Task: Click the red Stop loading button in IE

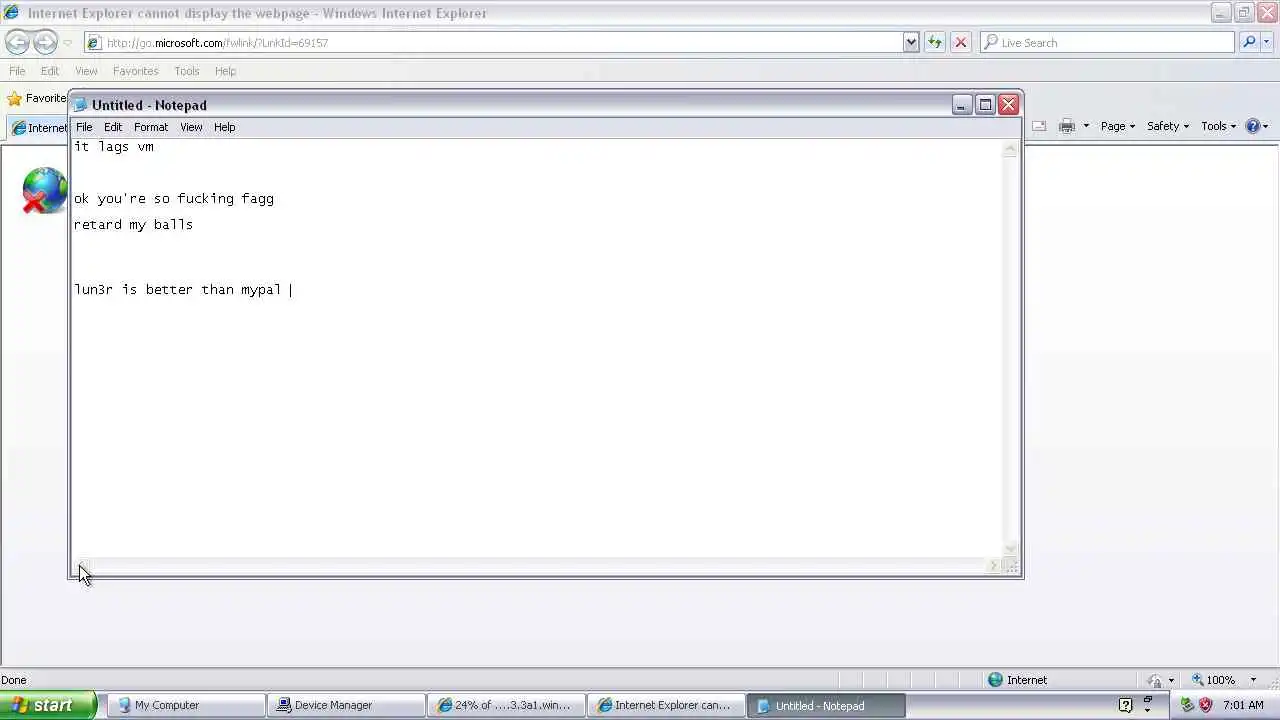Action: 961,42
